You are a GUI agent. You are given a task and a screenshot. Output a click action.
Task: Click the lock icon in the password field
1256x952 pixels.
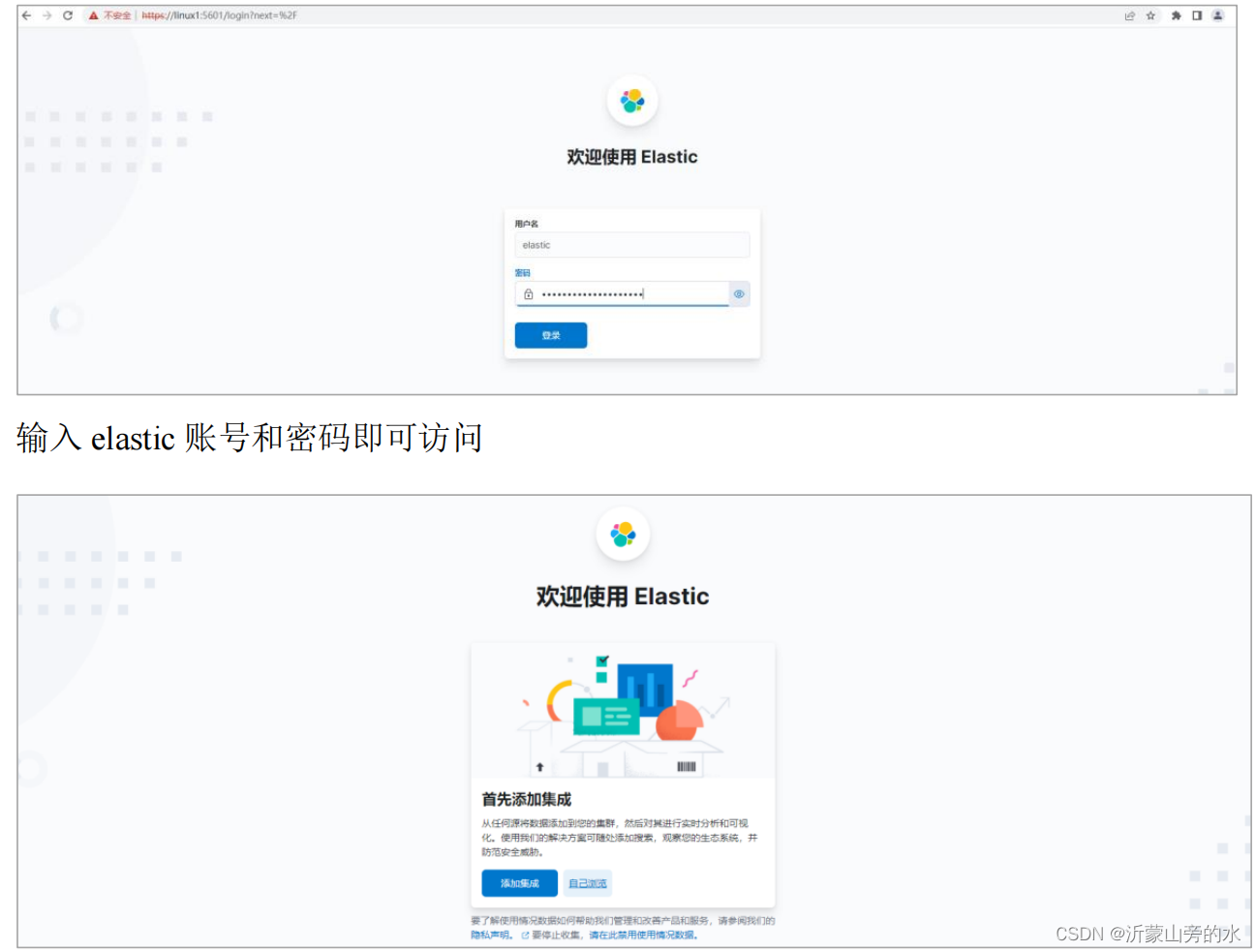pos(528,293)
